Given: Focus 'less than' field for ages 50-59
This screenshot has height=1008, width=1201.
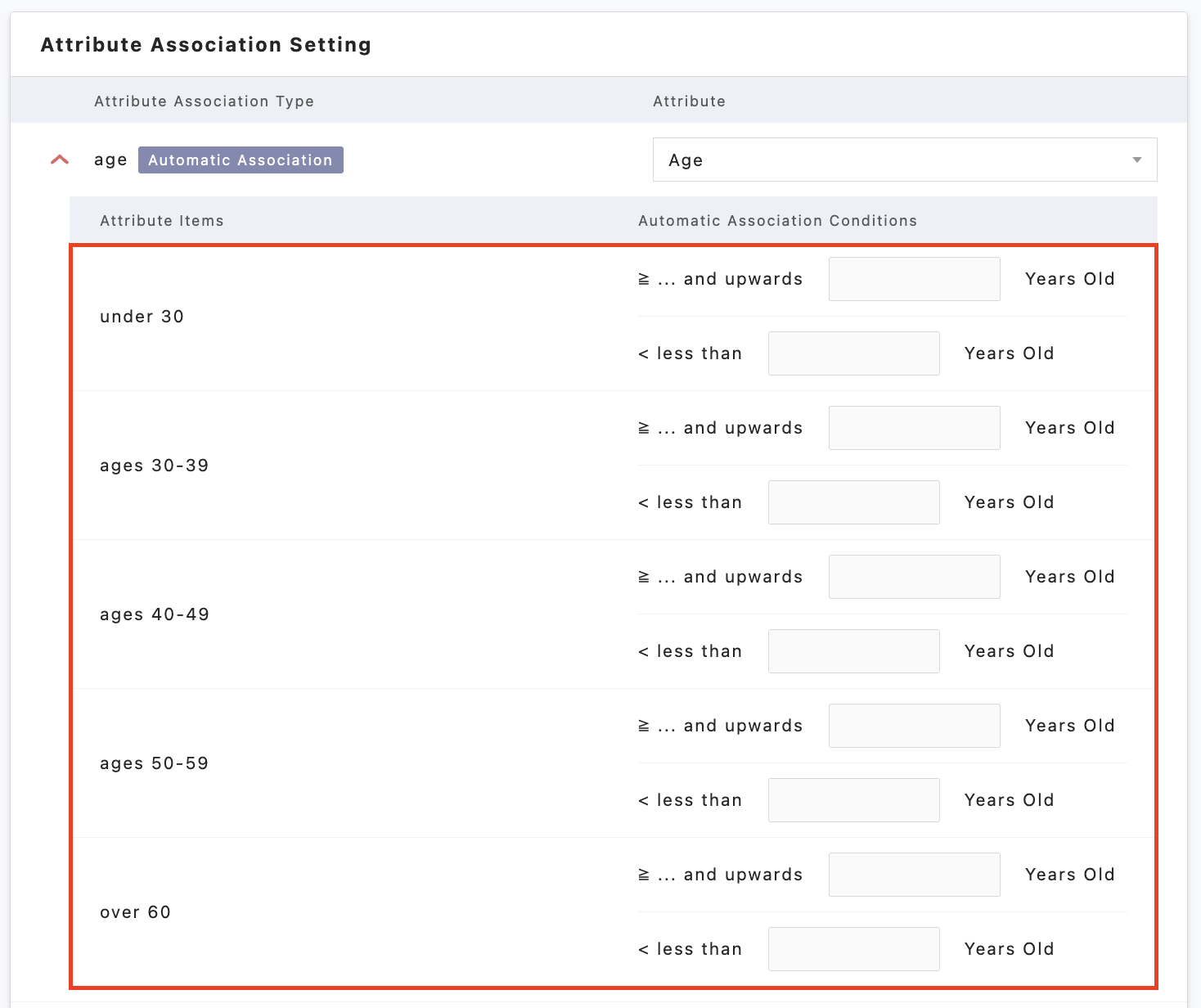Looking at the screenshot, I should [x=853, y=800].
